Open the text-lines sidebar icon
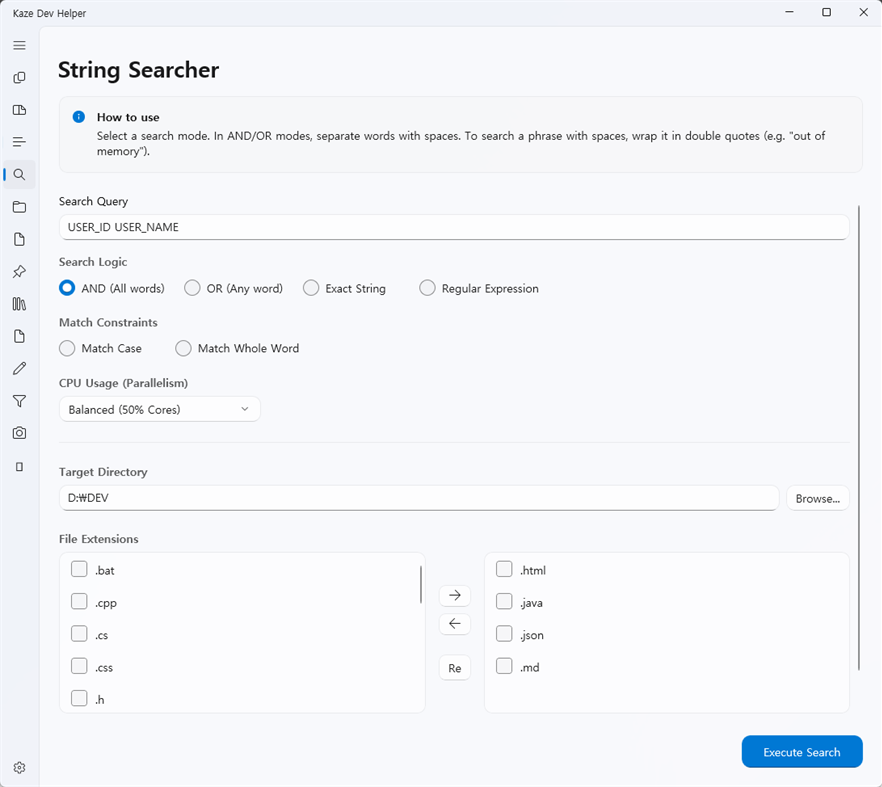Viewport: 882px width, 787px height. point(19,142)
